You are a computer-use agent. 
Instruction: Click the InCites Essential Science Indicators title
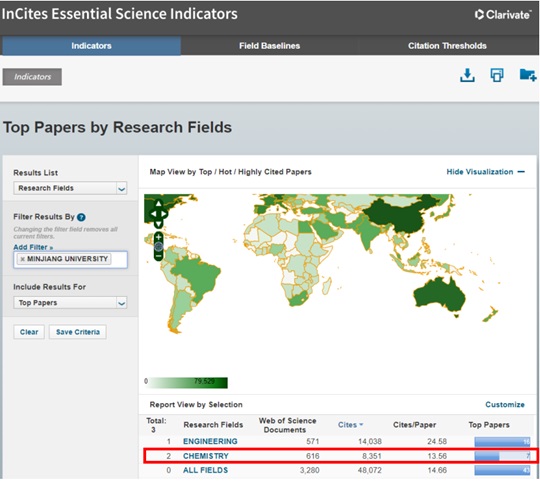click(120, 14)
